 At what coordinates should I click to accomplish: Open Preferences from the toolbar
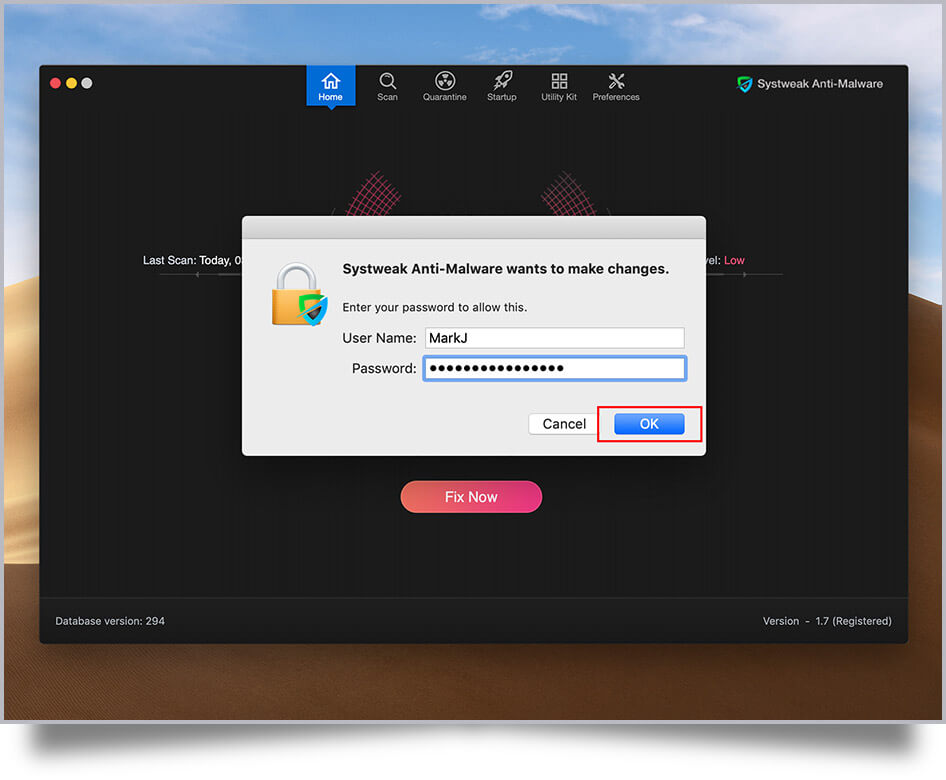(616, 87)
